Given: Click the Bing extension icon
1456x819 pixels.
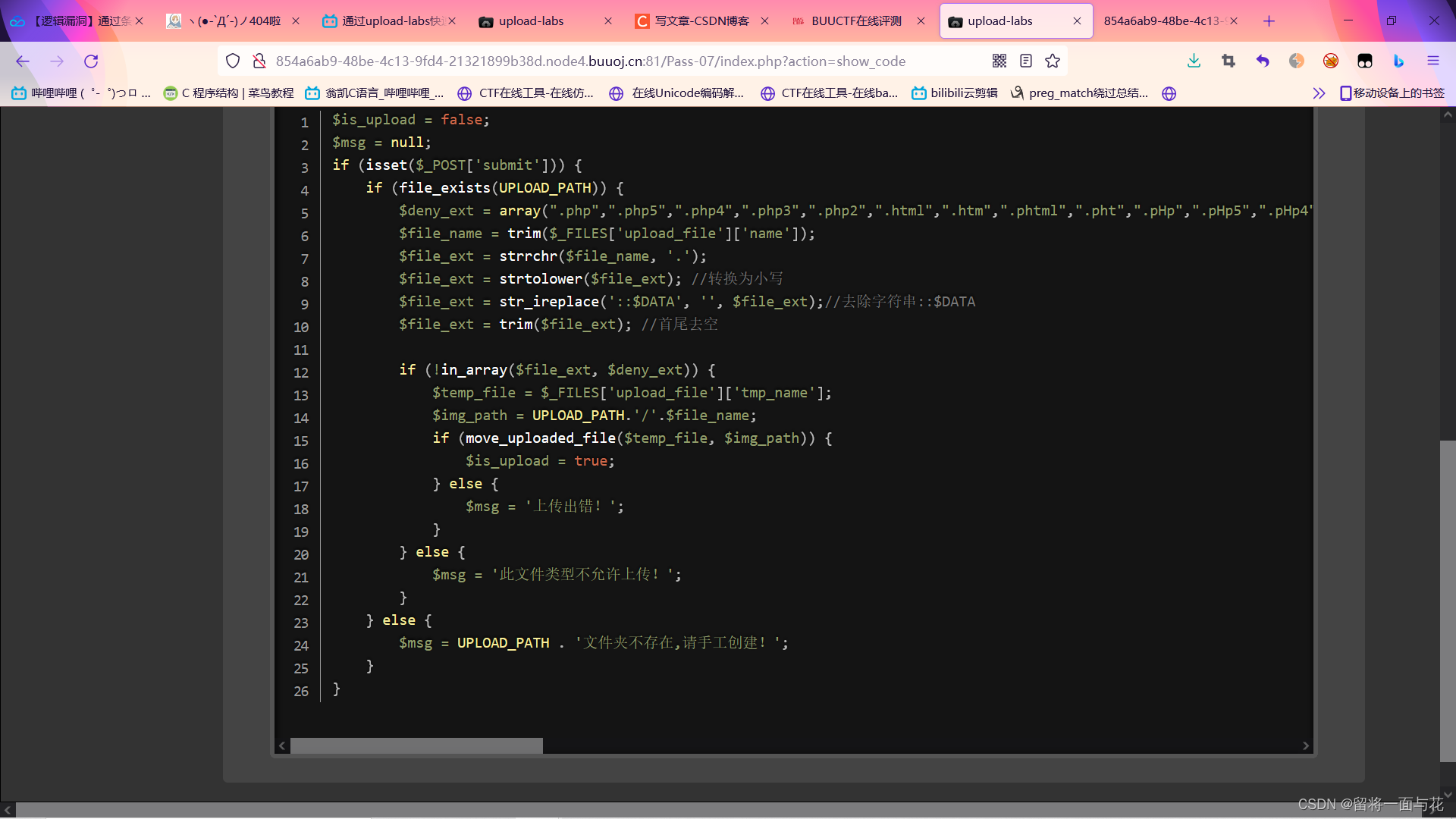Looking at the screenshot, I should (1398, 61).
